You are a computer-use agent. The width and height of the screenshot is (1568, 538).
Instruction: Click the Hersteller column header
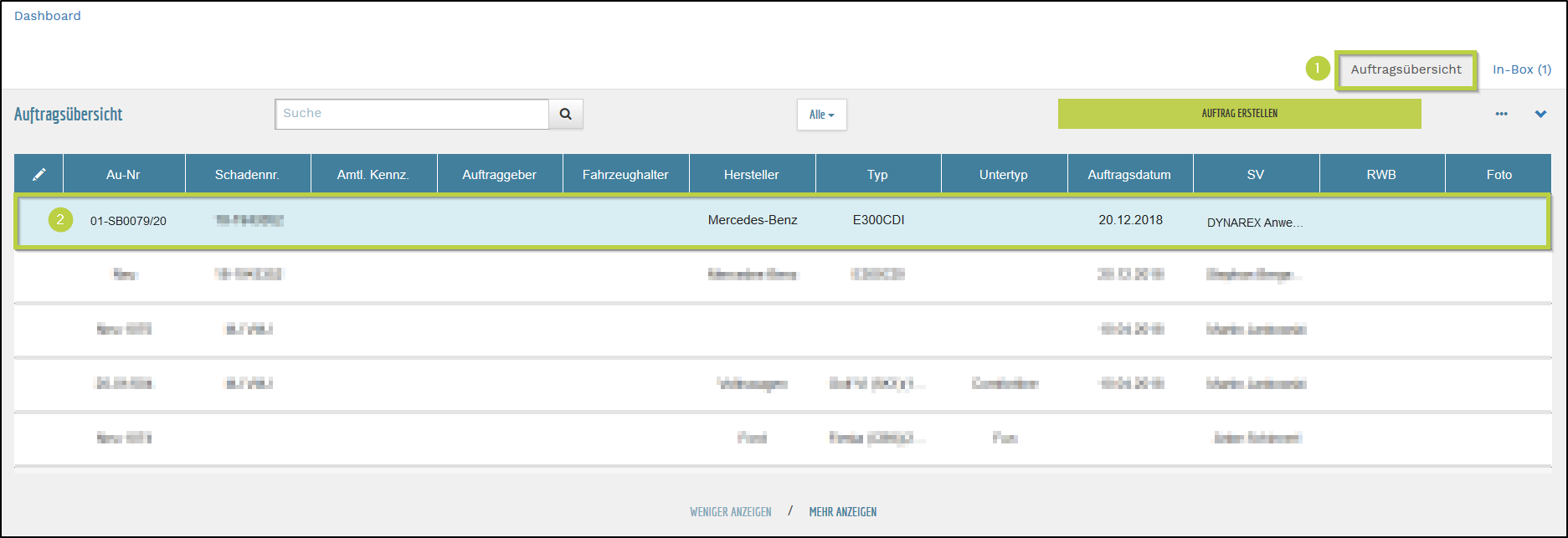pos(751,174)
